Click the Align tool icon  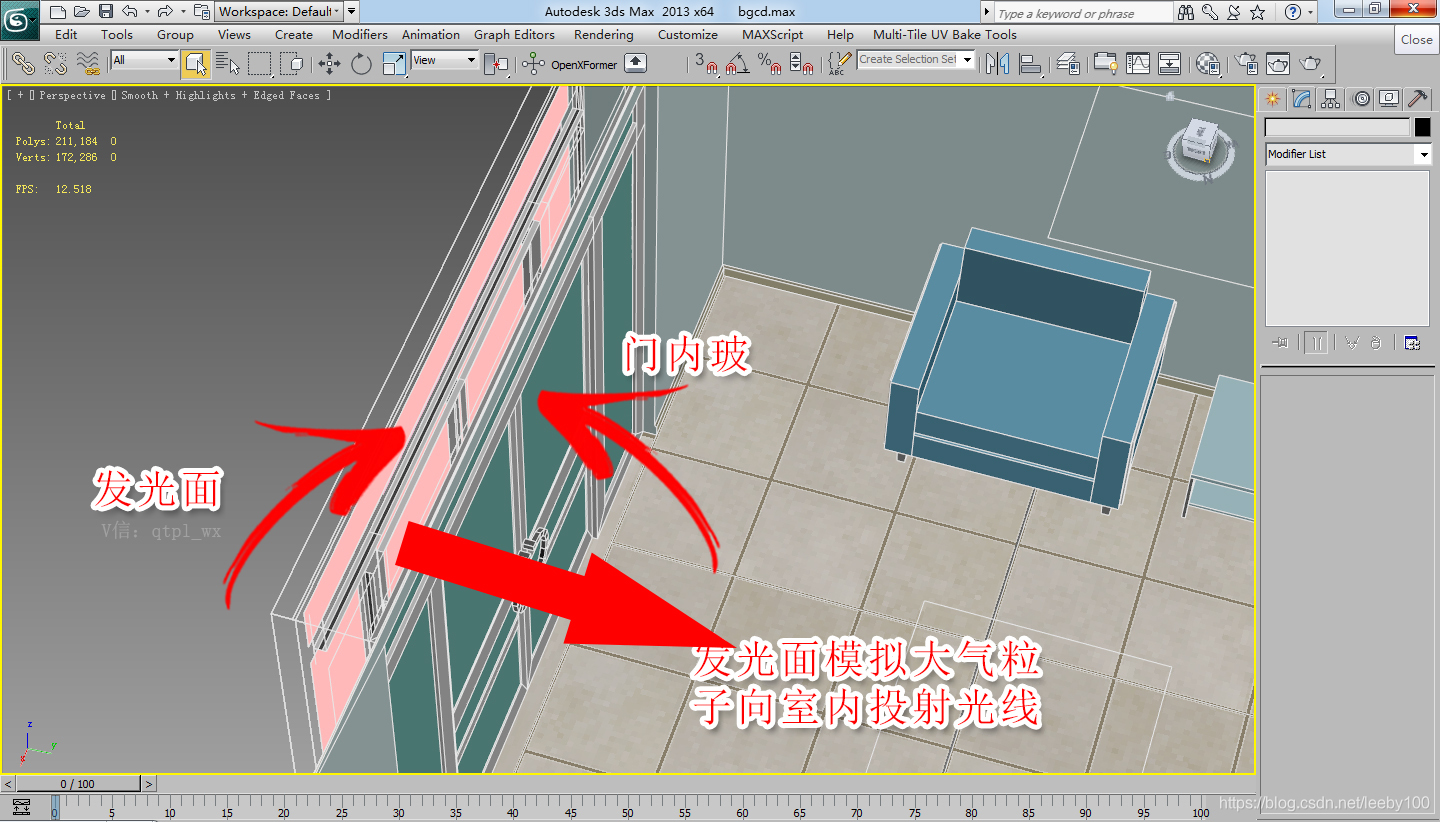coord(1029,64)
